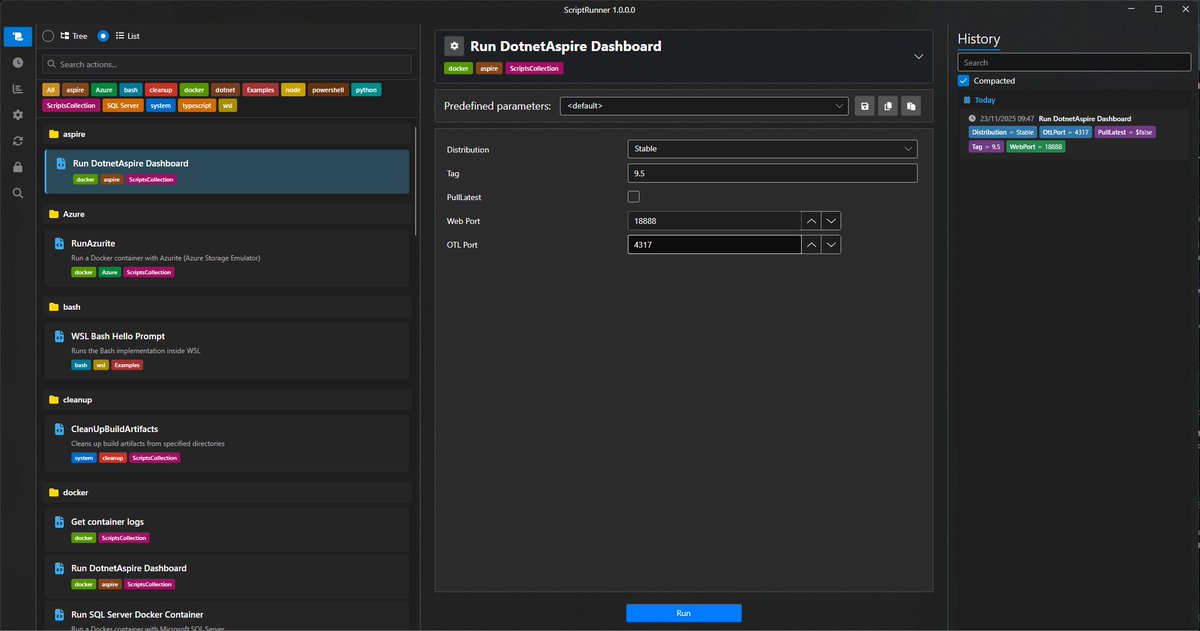Click the action list vertical scrollbar
This screenshot has width=1200, height=631.
pyautogui.click(x=414, y=182)
